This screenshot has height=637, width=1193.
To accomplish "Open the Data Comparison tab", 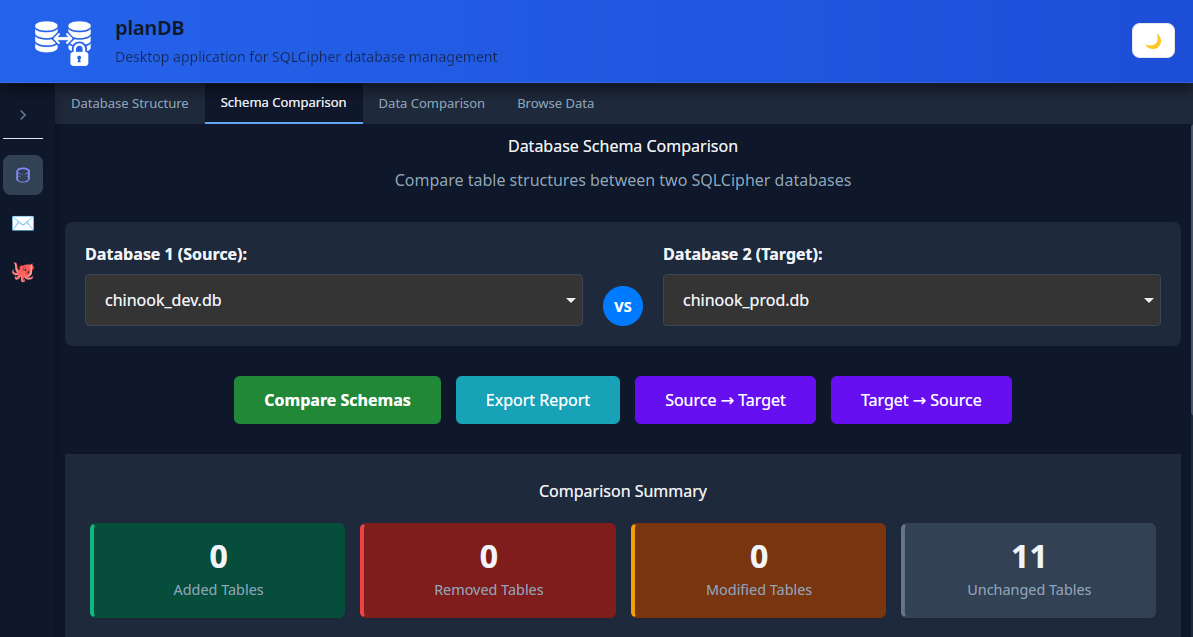I will [431, 103].
